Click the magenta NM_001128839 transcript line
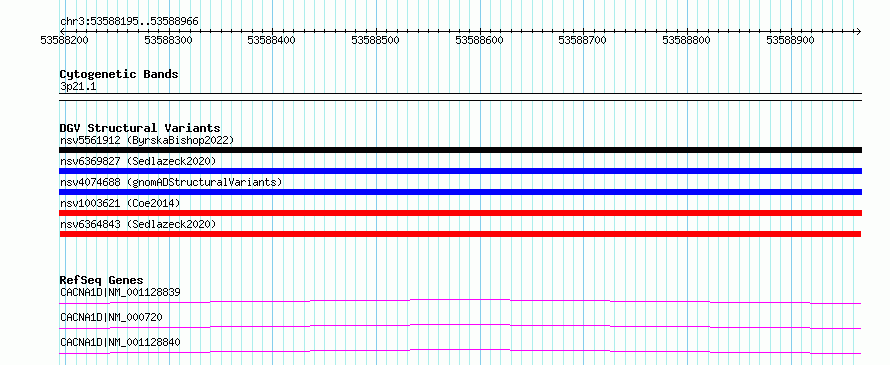This screenshot has width=890, height=365. tap(460, 301)
